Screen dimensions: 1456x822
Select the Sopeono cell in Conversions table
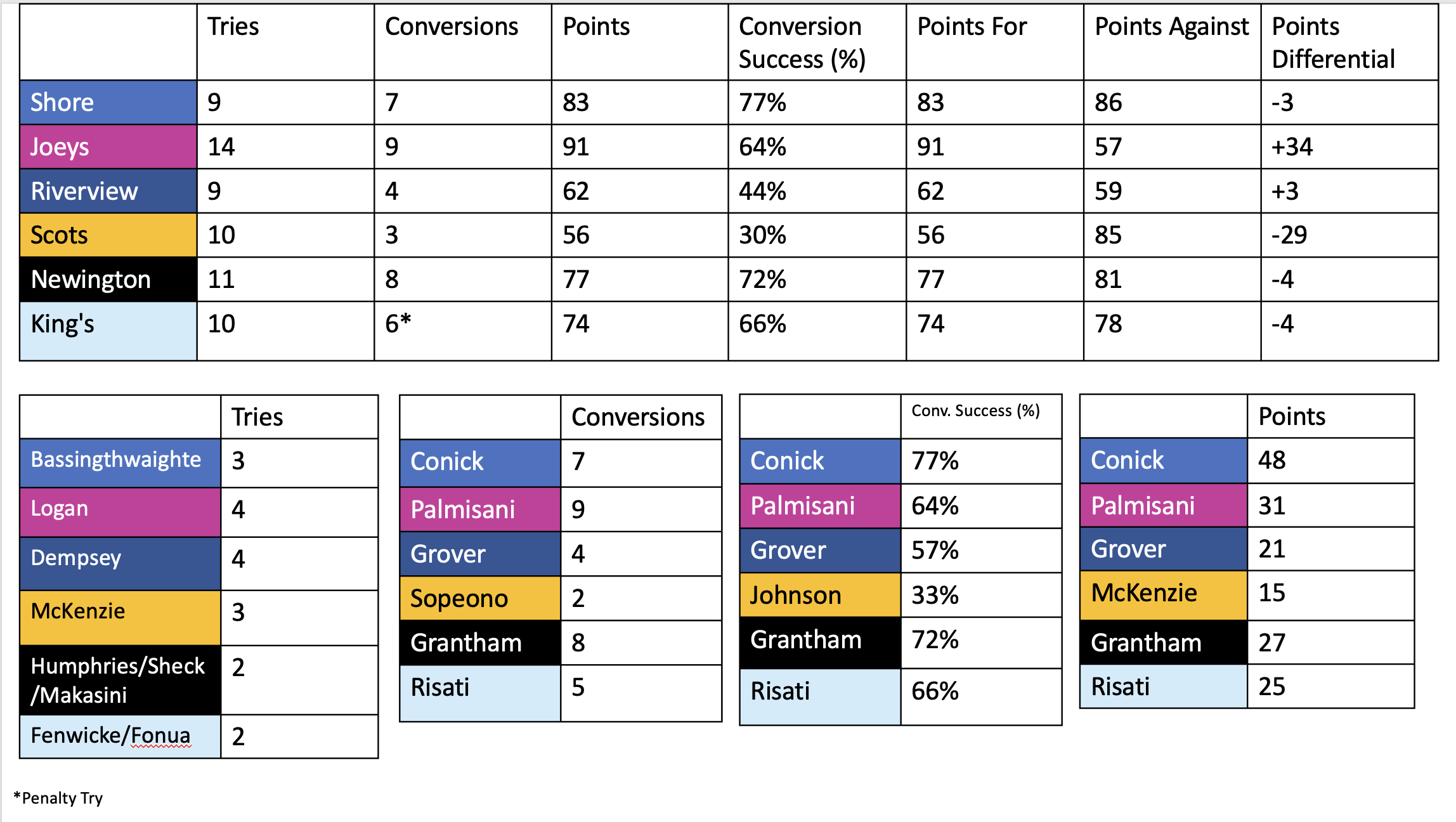(x=479, y=599)
